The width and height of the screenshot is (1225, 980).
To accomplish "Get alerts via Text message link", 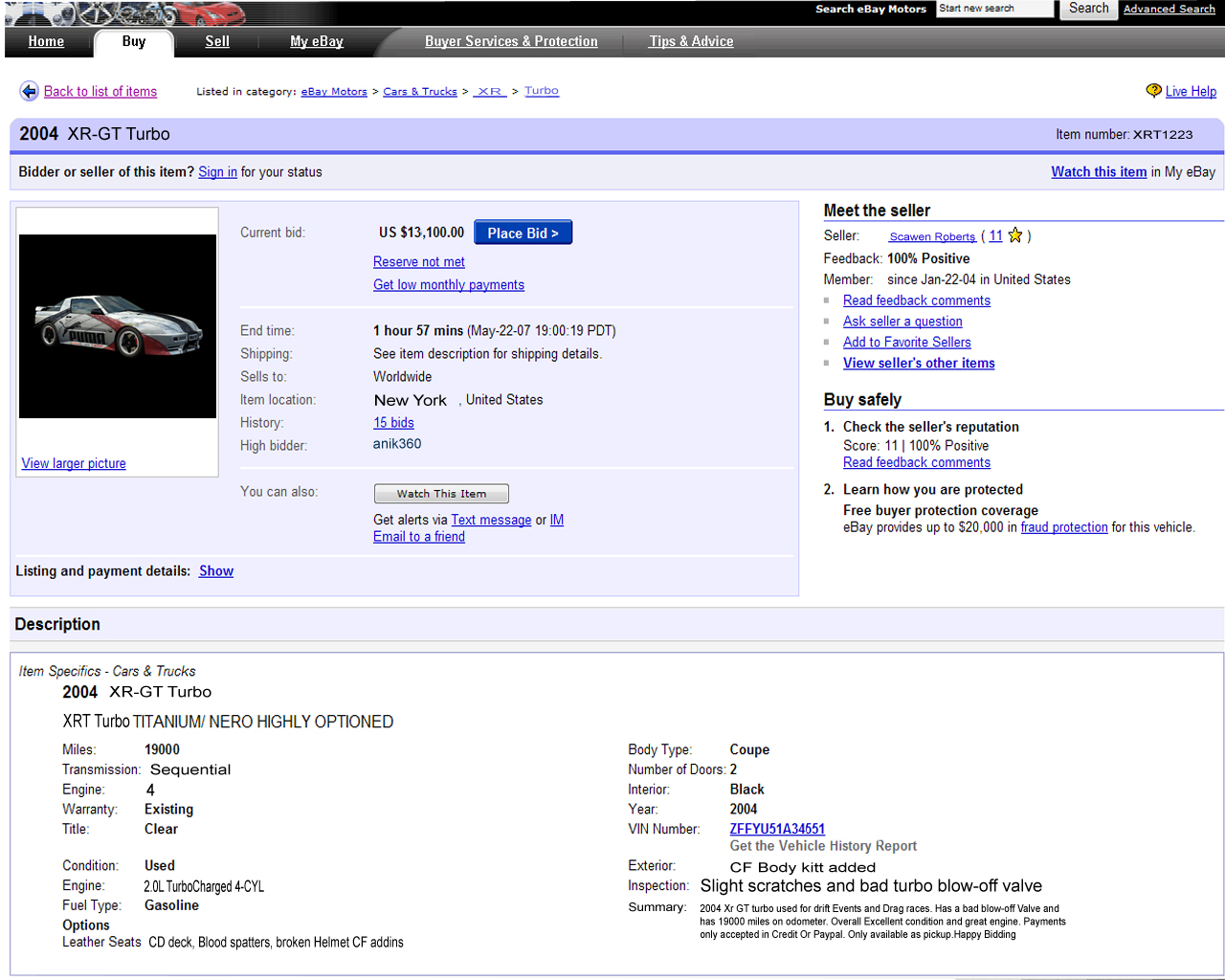I will click(491, 520).
